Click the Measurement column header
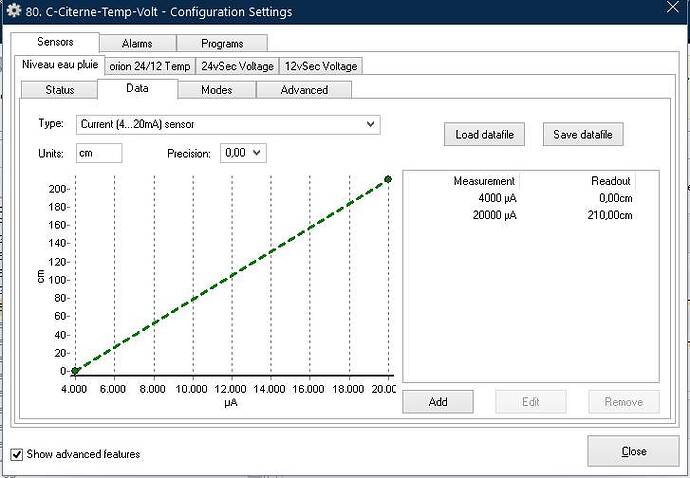Image resolution: width=690 pixels, height=478 pixels. tap(484, 181)
